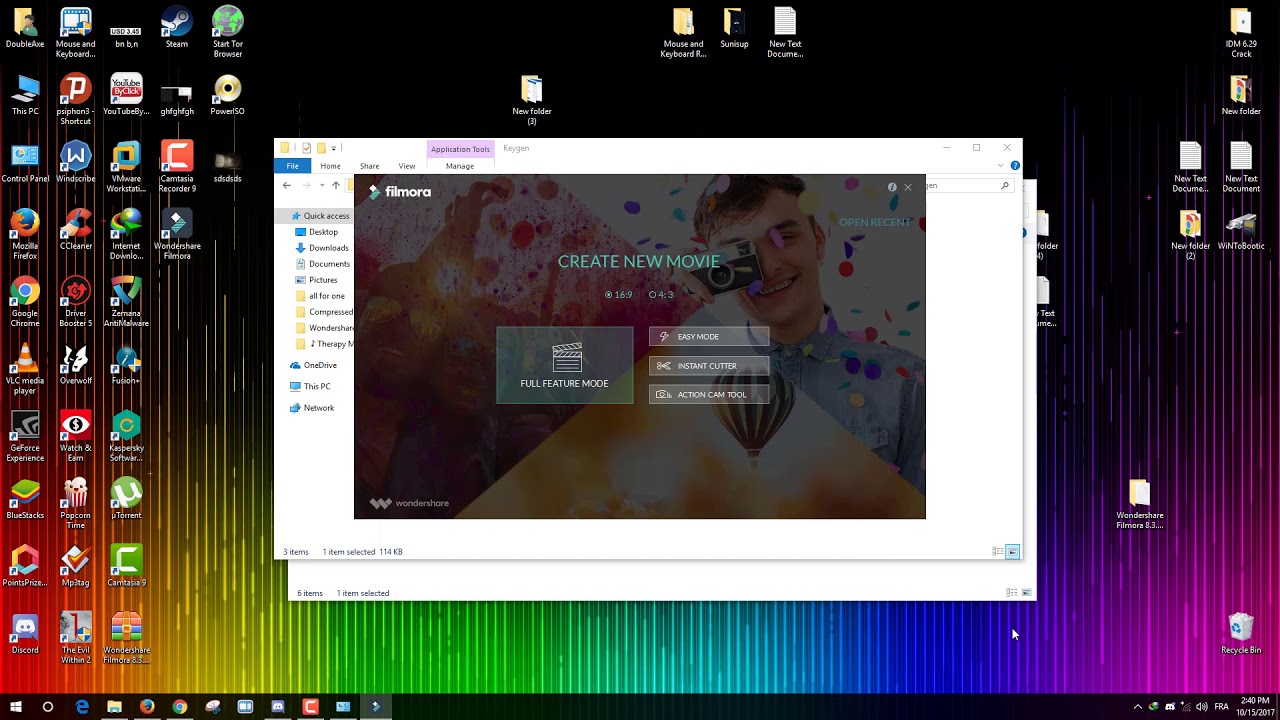Switch to the Share ribbon tab
Image resolution: width=1280 pixels, height=720 pixels.
click(369, 166)
